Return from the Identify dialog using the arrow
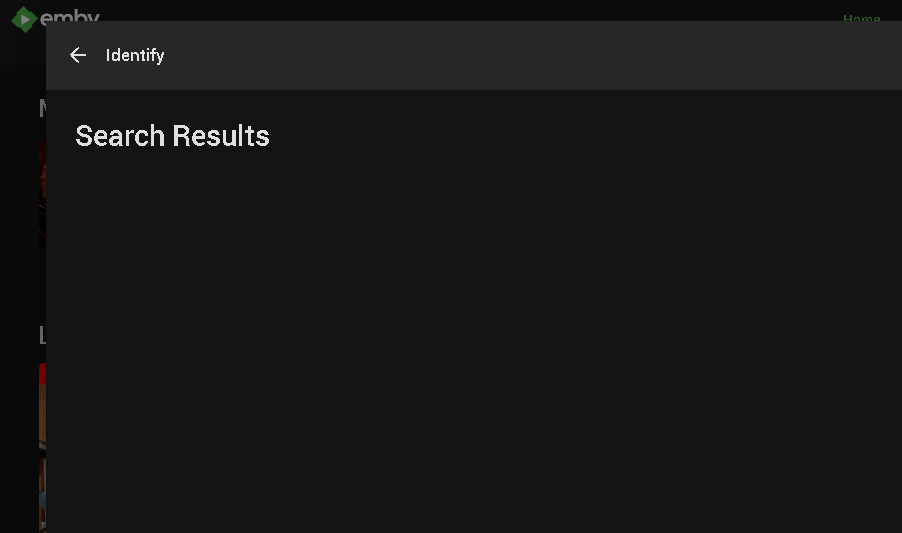 [x=78, y=55]
